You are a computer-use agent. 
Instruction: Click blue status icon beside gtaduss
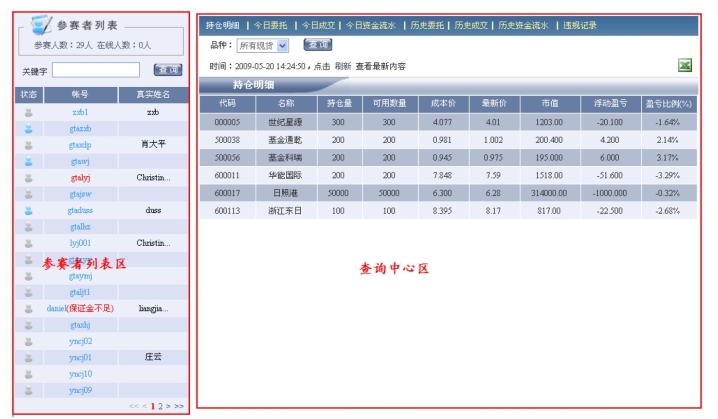[x=28, y=211]
